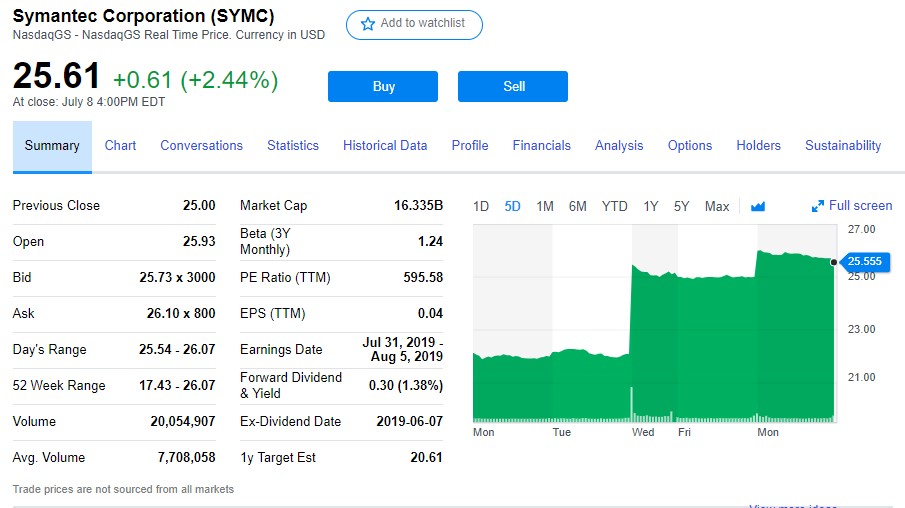Click the Forward Dividend & Yield label
Viewport: 905px width, 508px height.
point(291,385)
